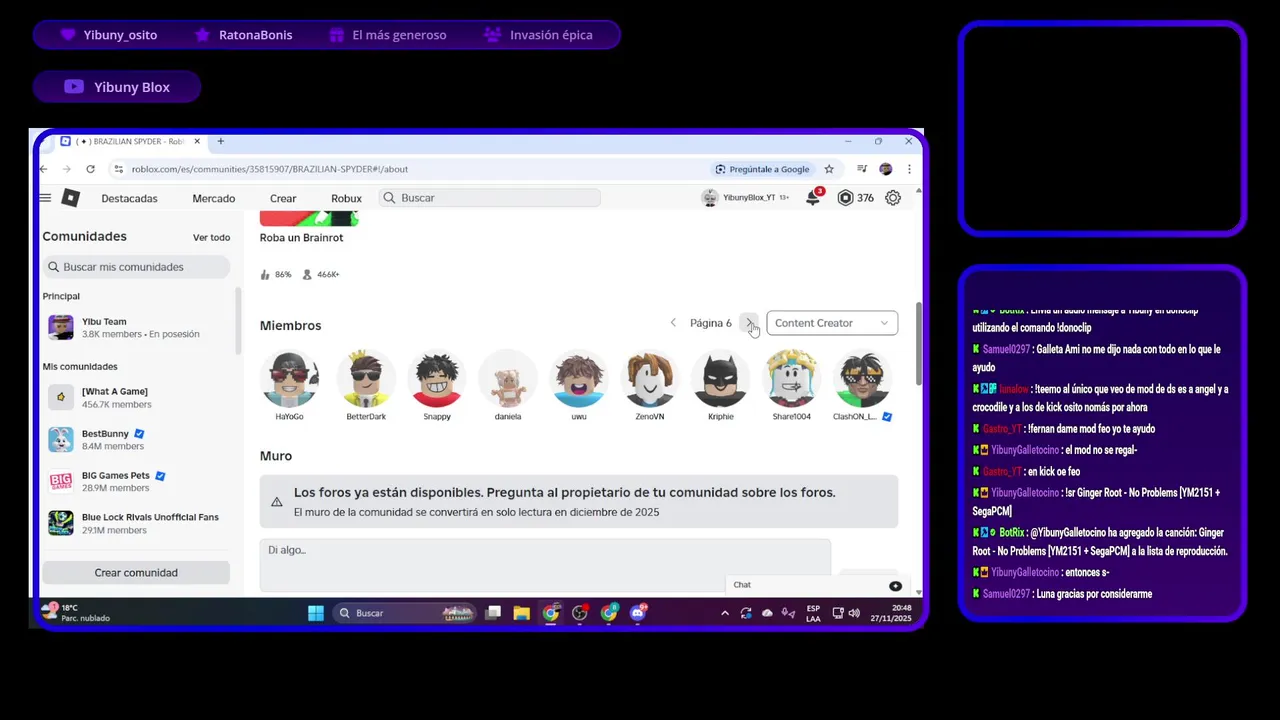Open the Content Creator role dropdown
This screenshot has width=1280, height=720.
(x=832, y=323)
